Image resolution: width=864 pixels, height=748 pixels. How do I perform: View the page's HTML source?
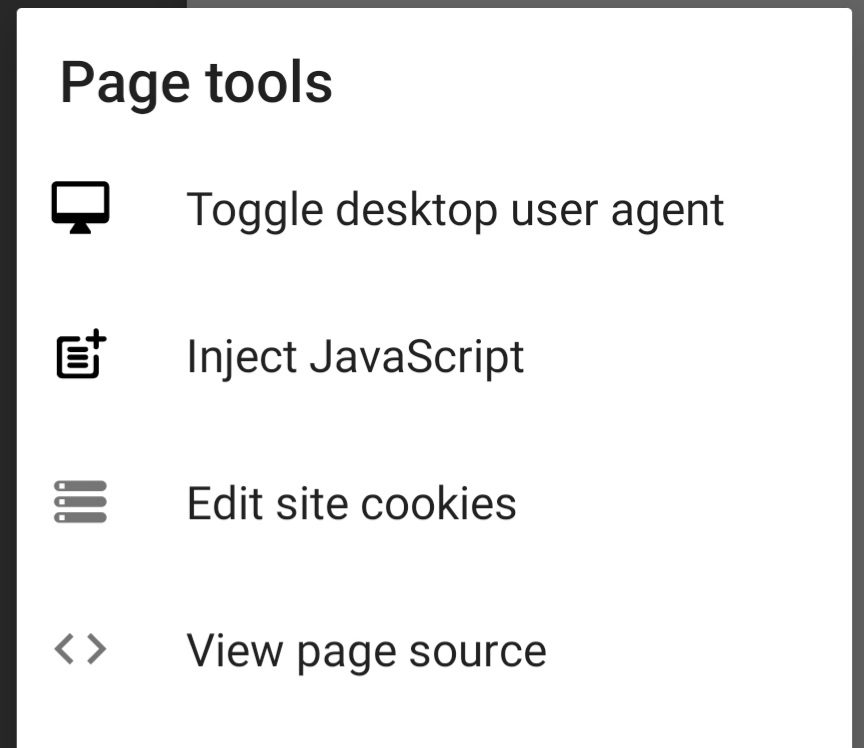pos(366,650)
